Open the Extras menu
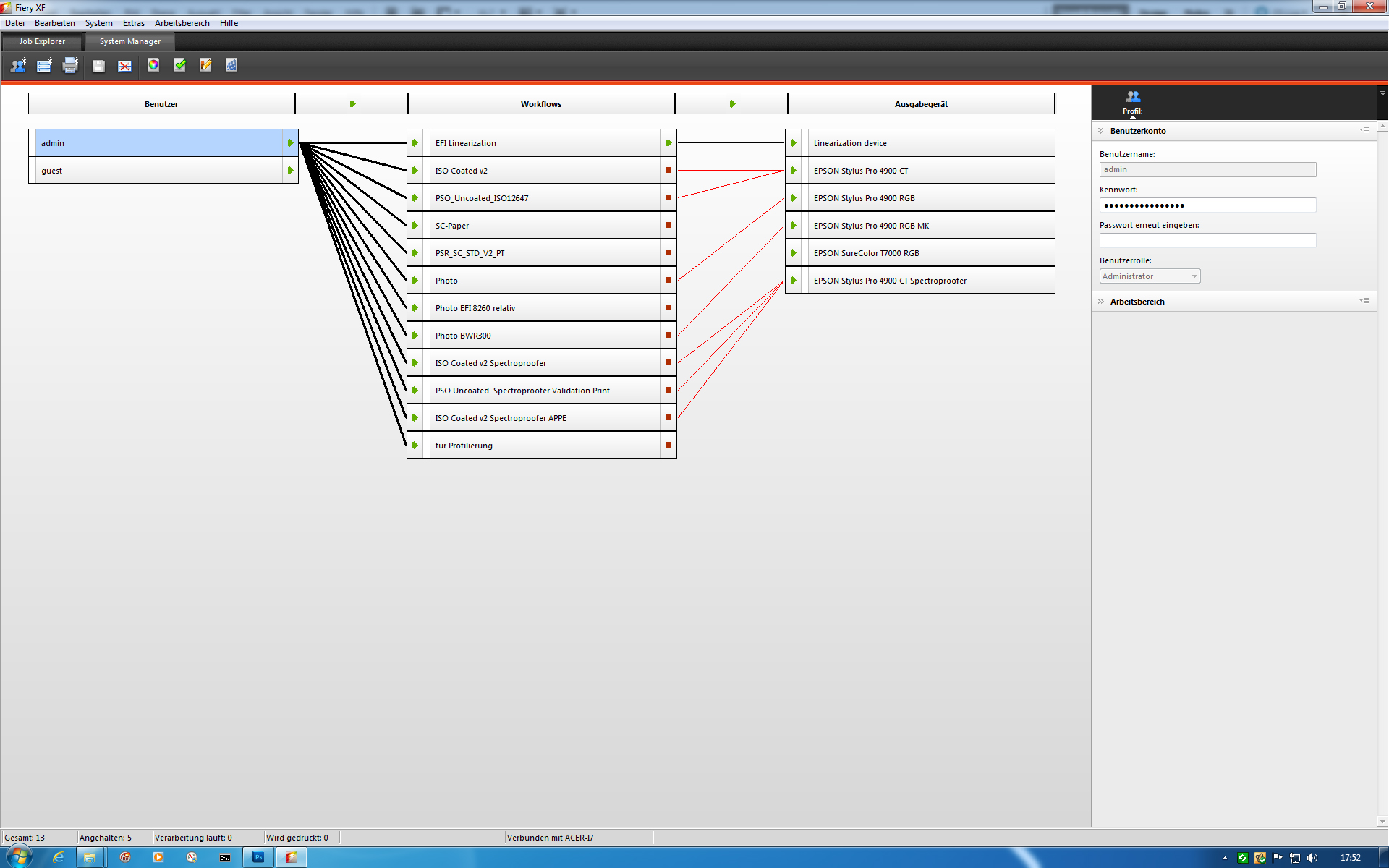The image size is (1389, 868). pos(133,23)
